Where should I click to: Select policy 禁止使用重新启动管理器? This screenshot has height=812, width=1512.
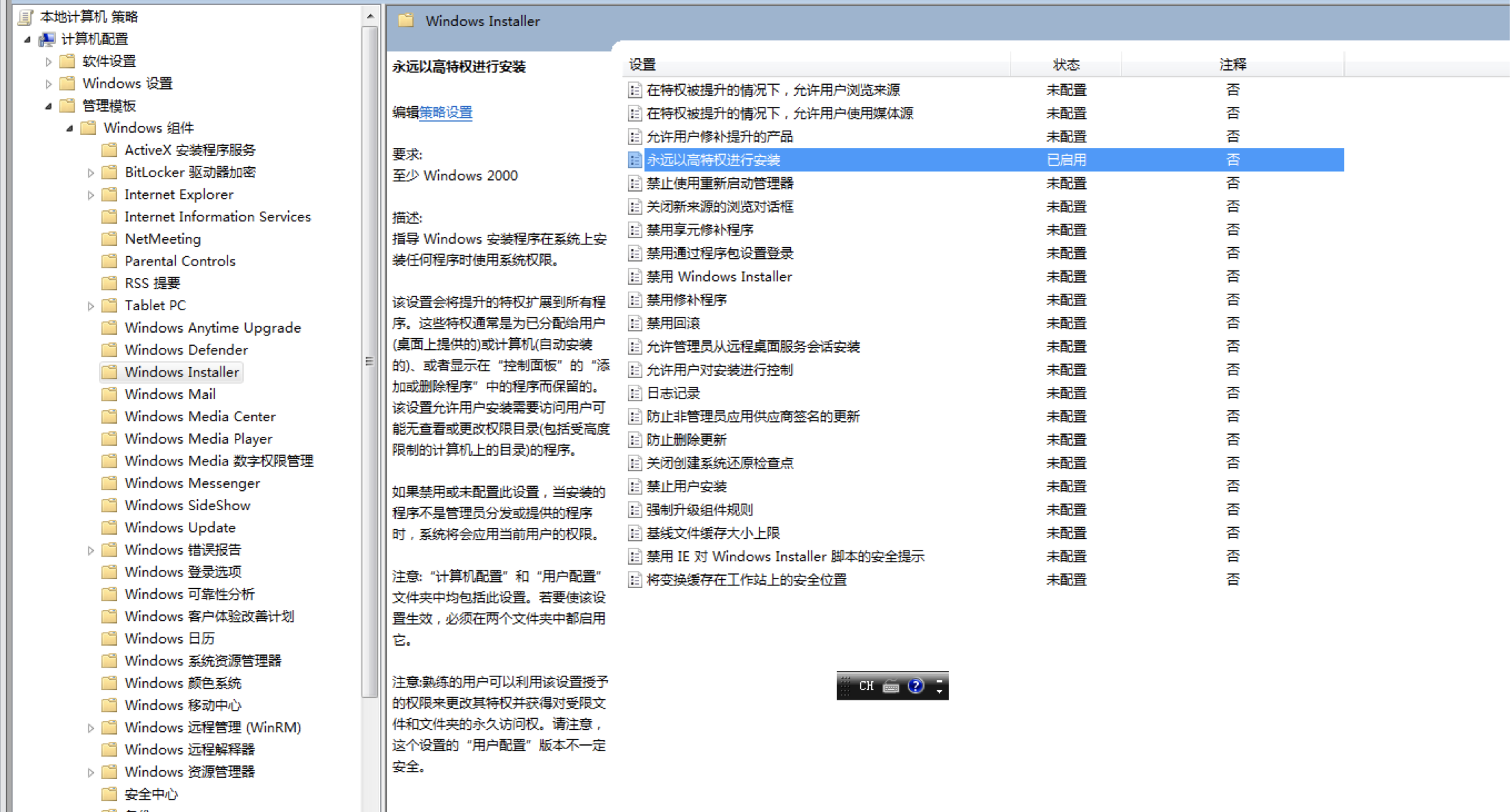[x=720, y=183]
